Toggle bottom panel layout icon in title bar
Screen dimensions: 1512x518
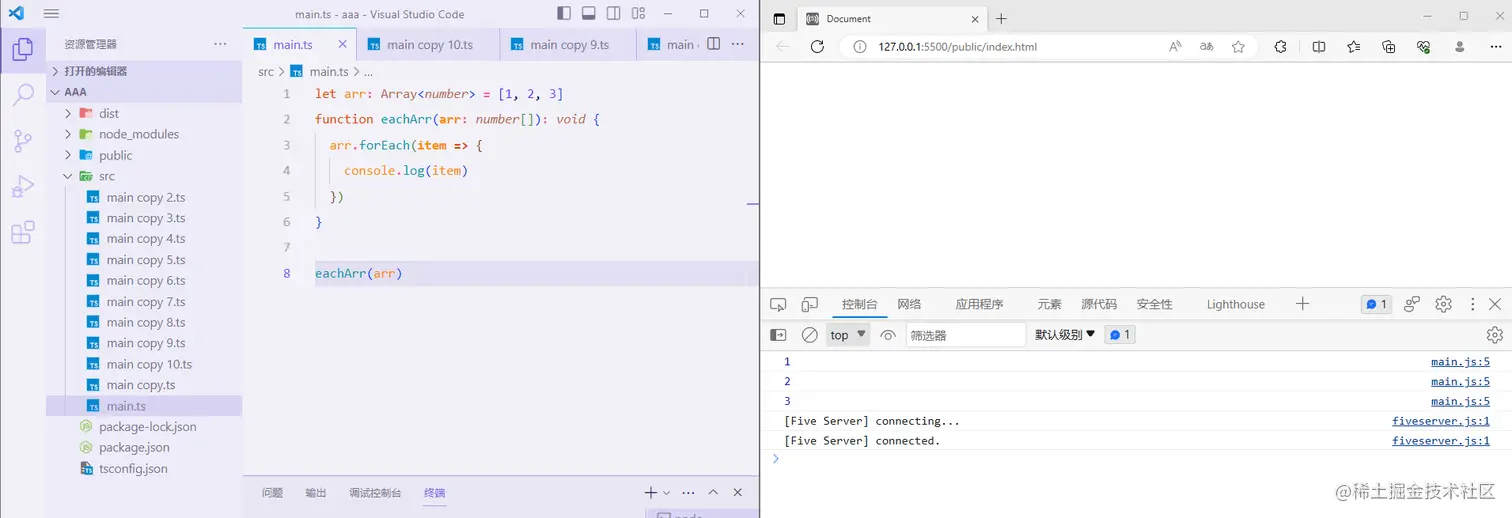589,13
